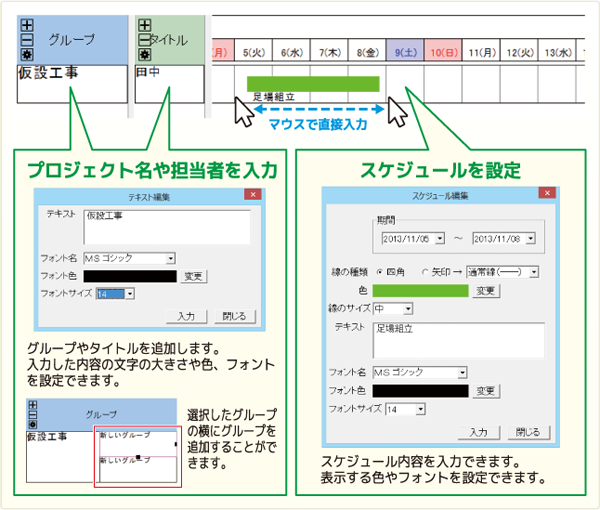Click the black フォント色 swatch in スケジュール編集
Image resolution: width=600 pixels, height=510 pixels.
pos(421,391)
